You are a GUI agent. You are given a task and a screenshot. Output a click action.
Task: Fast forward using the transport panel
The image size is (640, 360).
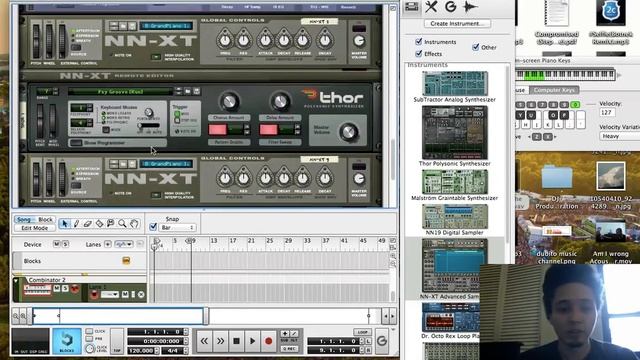220,341
